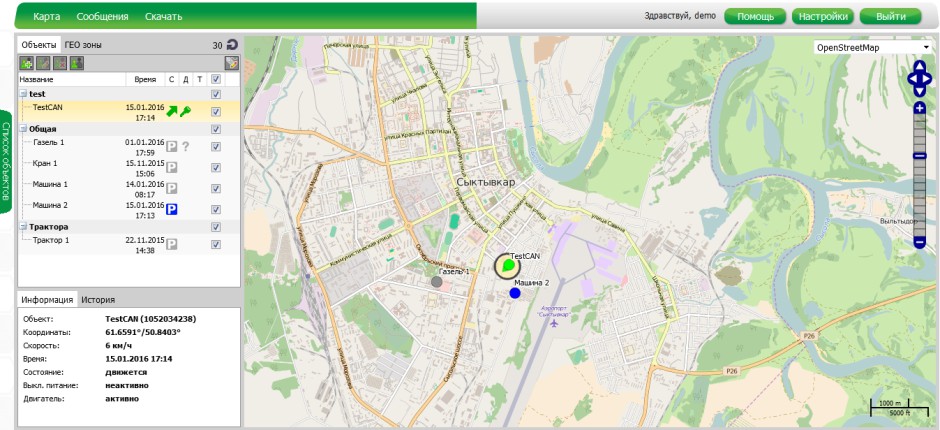Open the Сообщения menu item
The height and width of the screenshot is (430, 940).
[x=103, y=17]
